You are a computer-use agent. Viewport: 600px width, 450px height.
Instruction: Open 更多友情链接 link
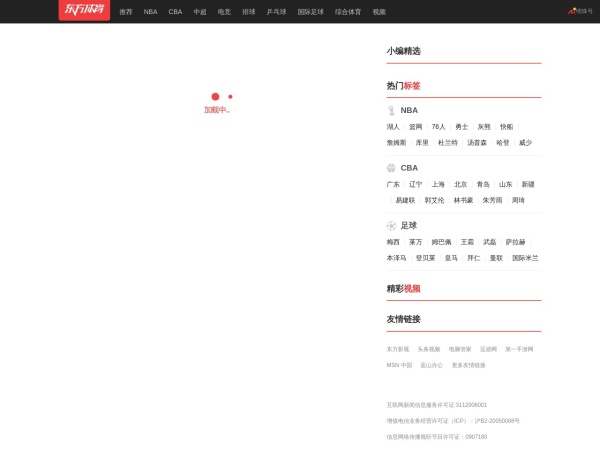pos(469,365)
